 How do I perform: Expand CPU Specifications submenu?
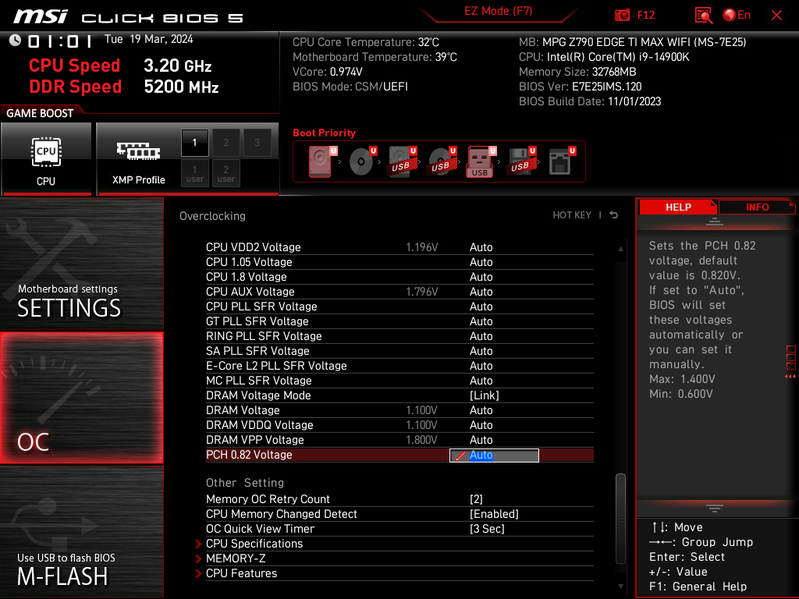(254, 543)
